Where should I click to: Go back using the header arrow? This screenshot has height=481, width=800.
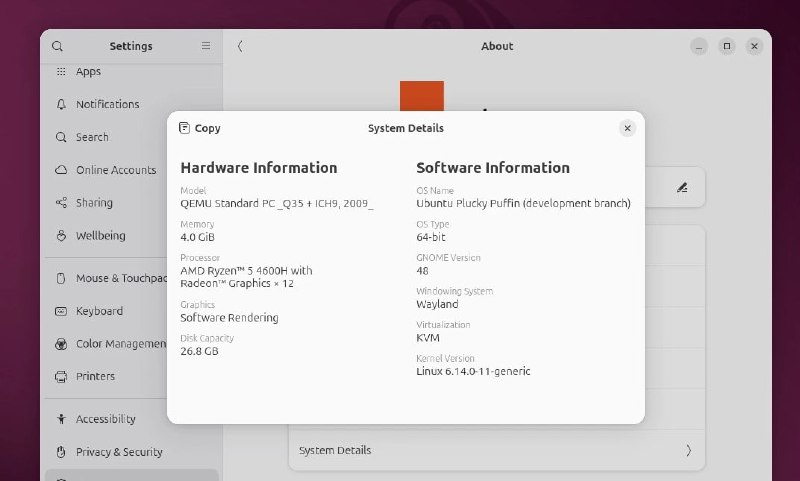click(240, 46)
